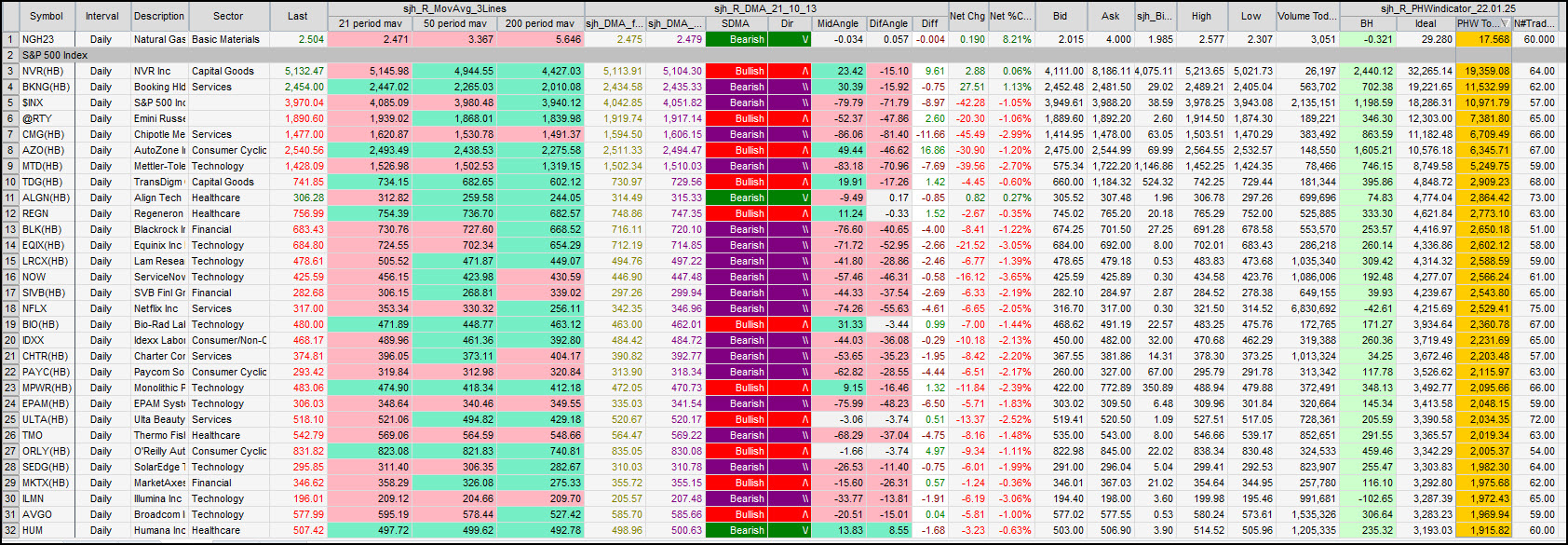Click the 200 period mav header

coord(540,23)
